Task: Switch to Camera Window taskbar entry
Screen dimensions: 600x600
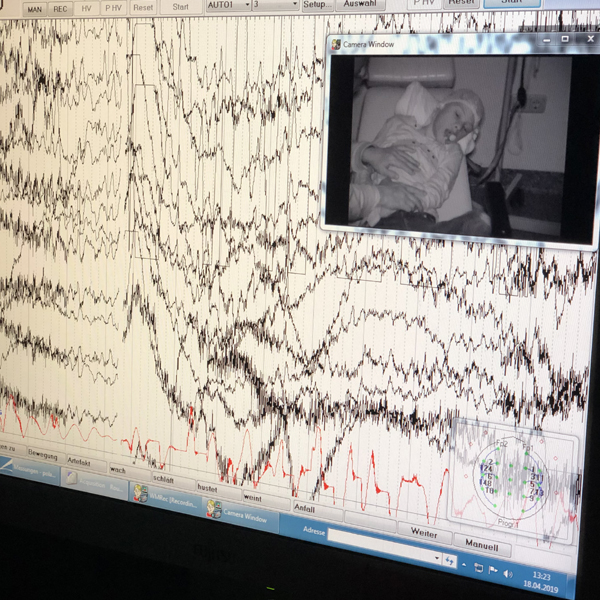Action: tap(240, 515)
